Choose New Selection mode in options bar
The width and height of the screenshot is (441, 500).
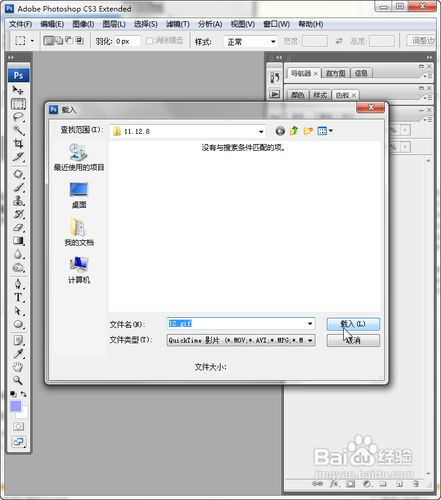(x=49, y=41)
